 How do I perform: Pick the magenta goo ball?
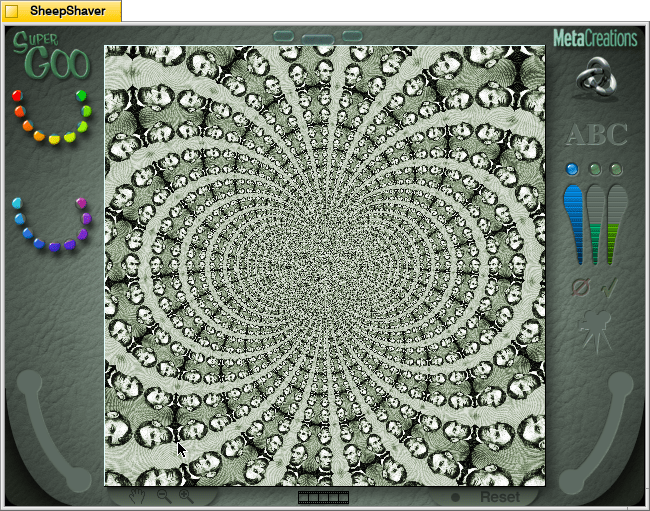81,203
